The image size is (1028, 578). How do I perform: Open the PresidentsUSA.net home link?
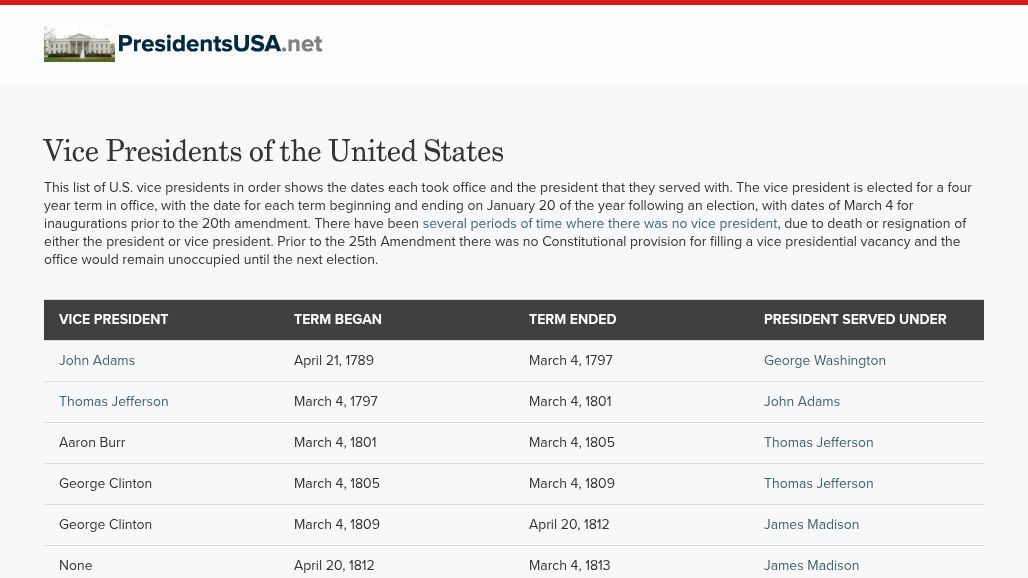pos(220,43)
